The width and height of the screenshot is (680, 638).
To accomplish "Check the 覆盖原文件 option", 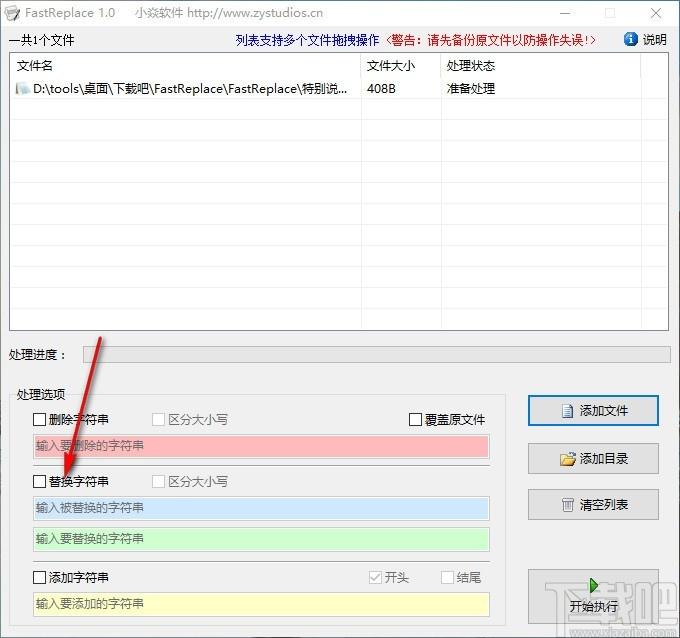I will coord(415,419).
